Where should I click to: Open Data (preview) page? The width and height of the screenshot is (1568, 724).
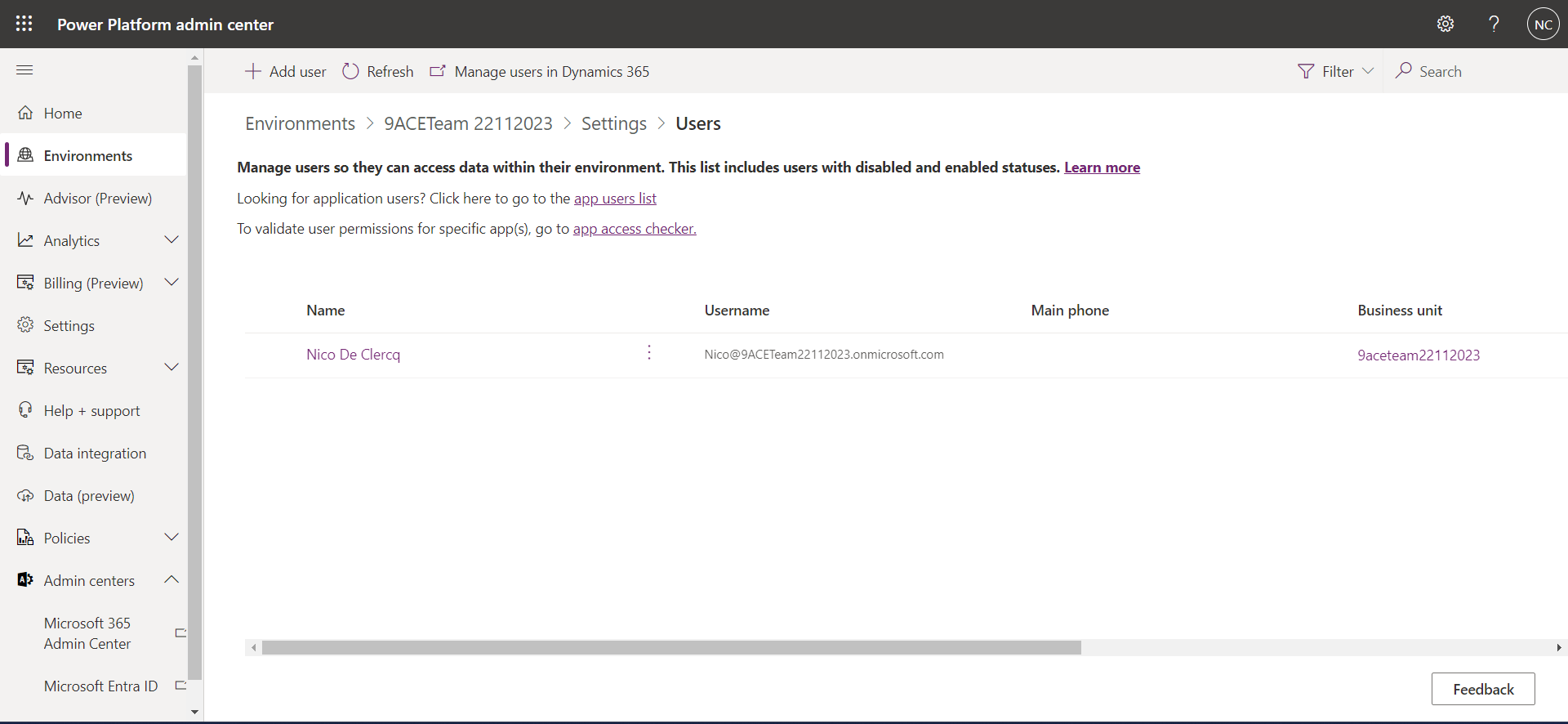[89, 496]
